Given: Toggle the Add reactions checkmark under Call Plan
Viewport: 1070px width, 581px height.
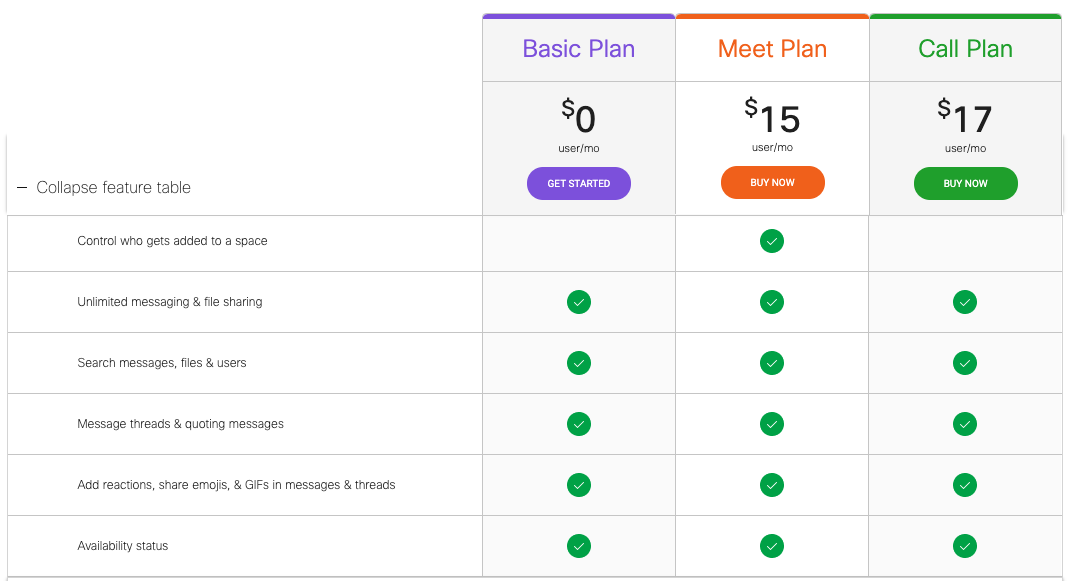Looking at the screenshot, I should click(964, 485).
